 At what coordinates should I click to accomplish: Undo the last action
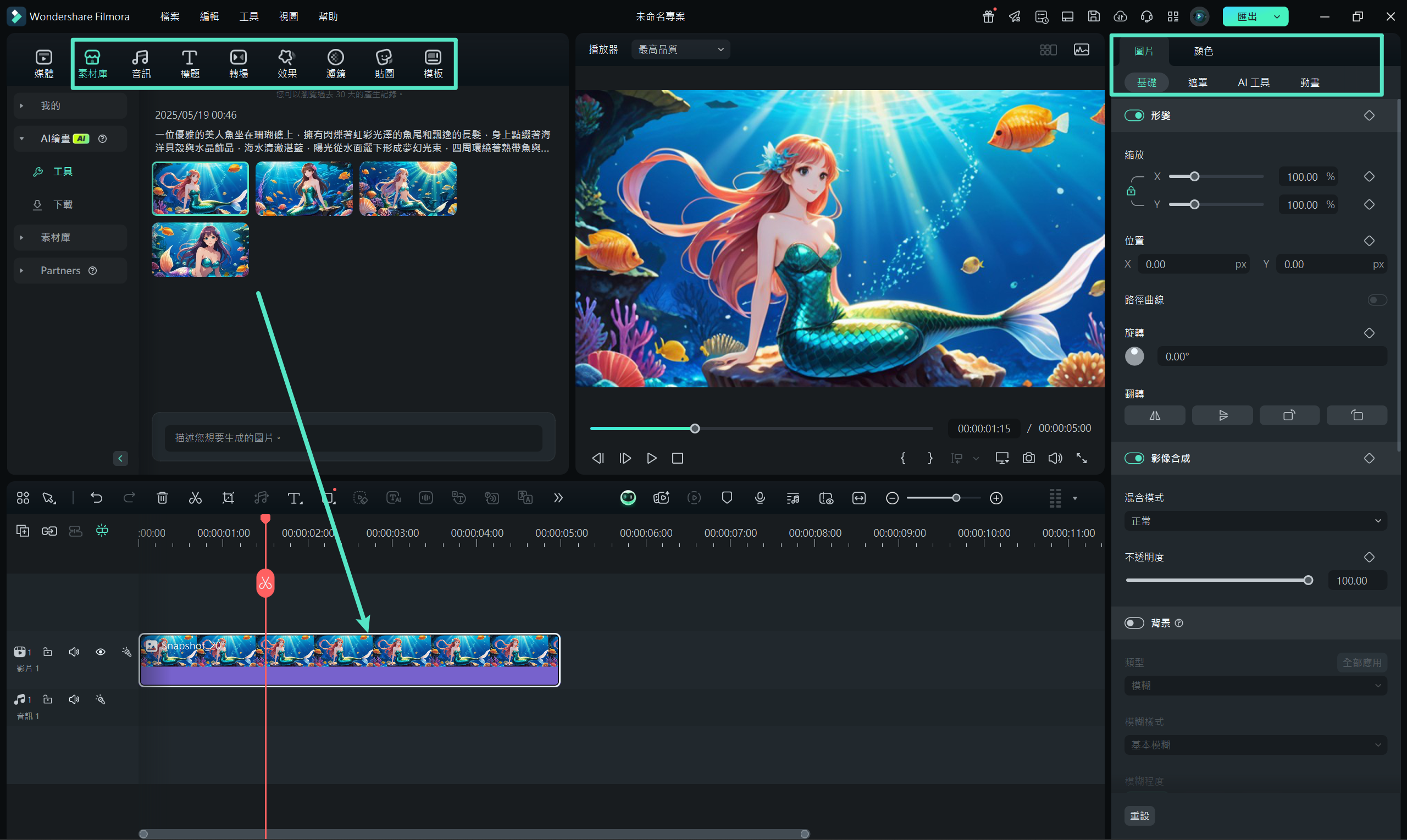(96, 498)
